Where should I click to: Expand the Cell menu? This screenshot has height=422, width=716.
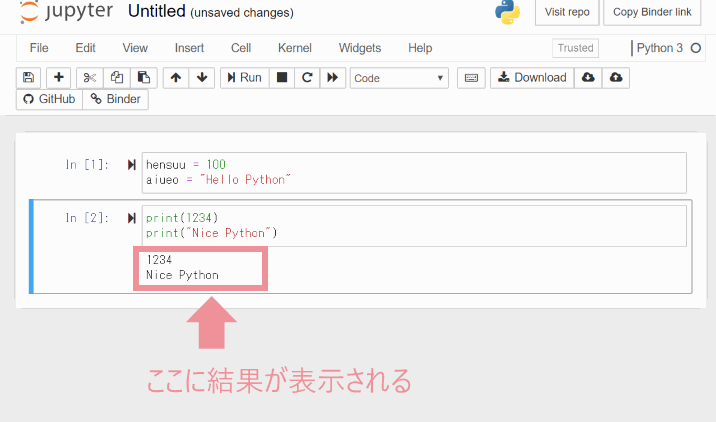(x=241, y=48)
